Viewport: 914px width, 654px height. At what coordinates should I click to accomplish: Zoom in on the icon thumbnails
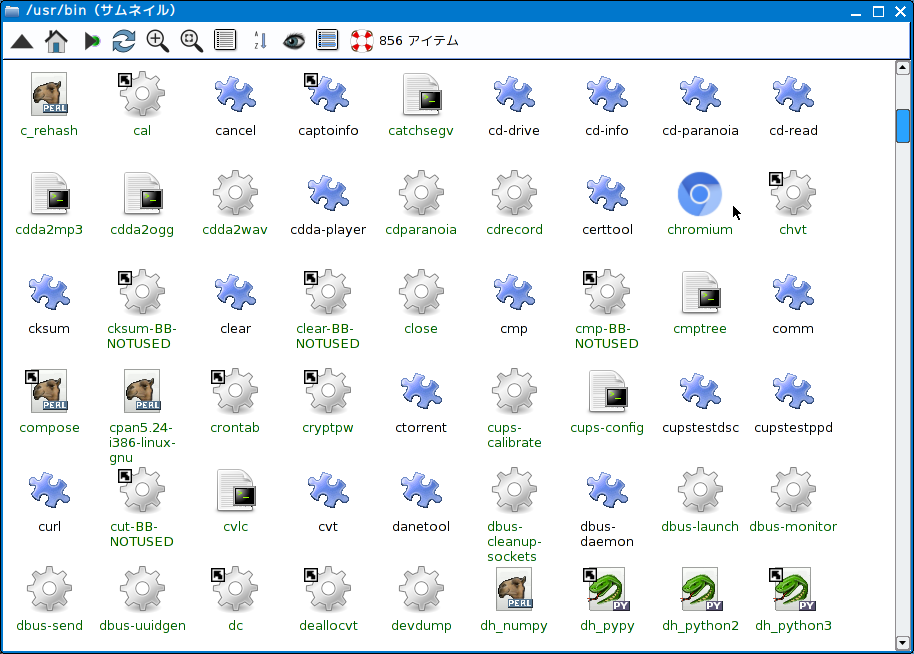pos(156,40)
